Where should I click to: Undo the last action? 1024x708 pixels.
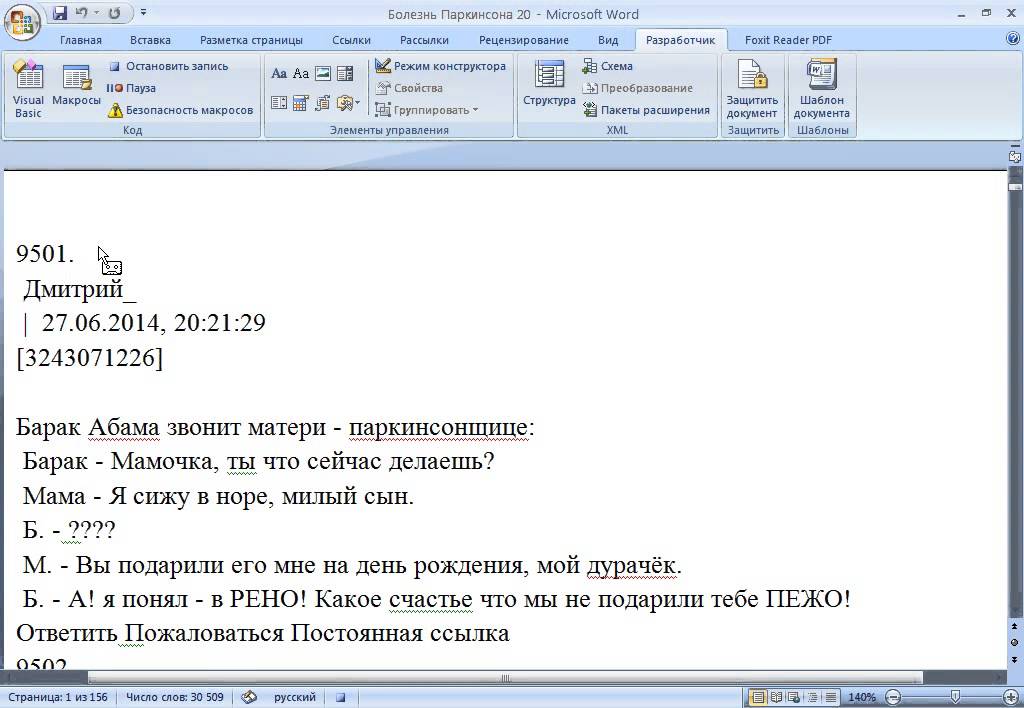(x=82, y=12)
